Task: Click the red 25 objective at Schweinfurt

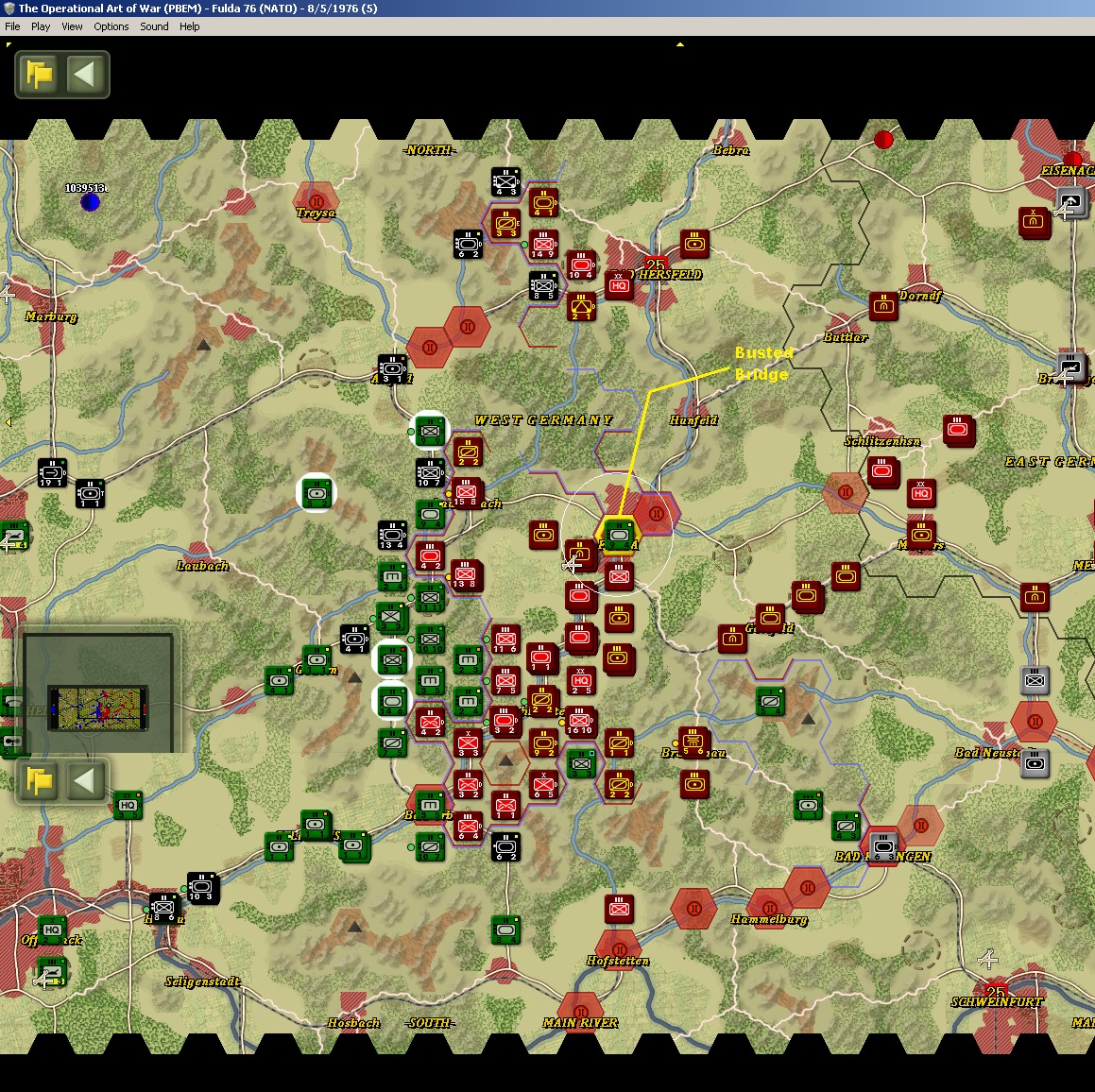Action: point(996,991)
